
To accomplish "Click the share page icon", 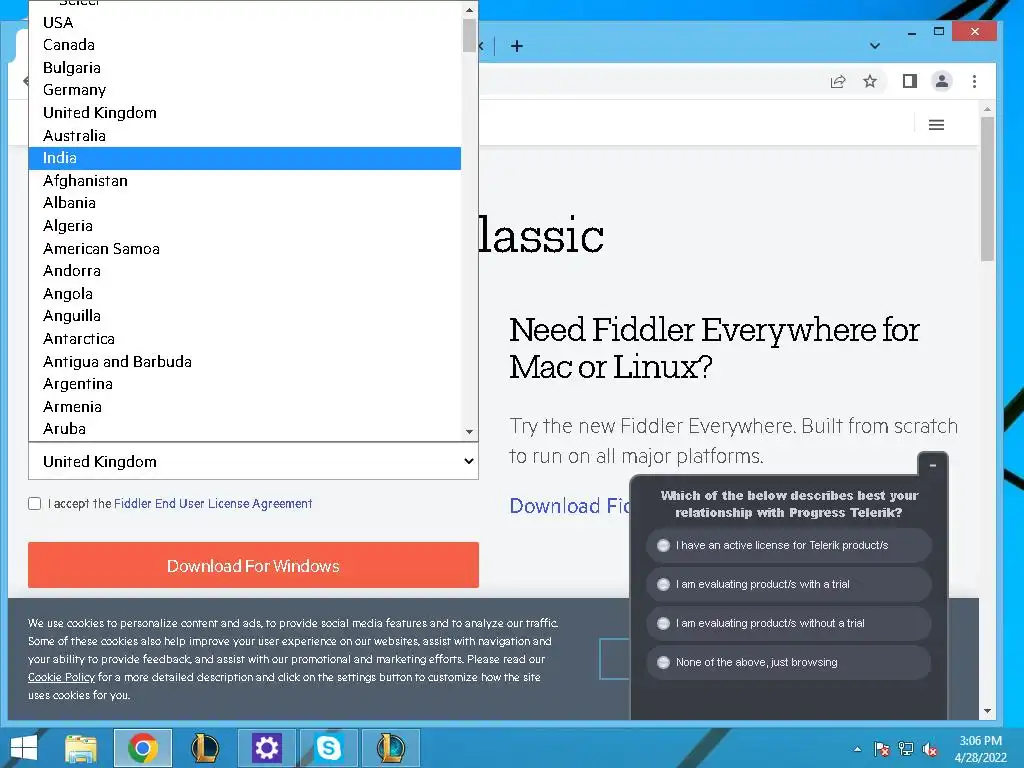I will [x=837, y=82].
